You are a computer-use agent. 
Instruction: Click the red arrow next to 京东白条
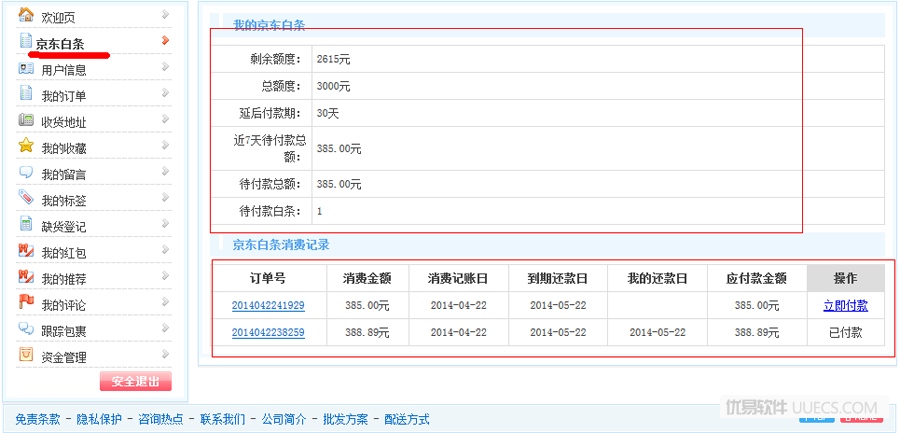click(165, 40)
